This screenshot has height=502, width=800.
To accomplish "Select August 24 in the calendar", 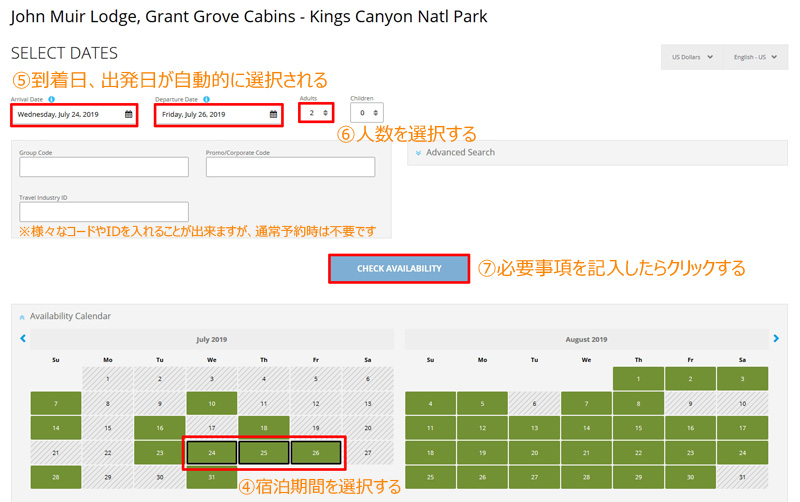I will tap(742, 453).
